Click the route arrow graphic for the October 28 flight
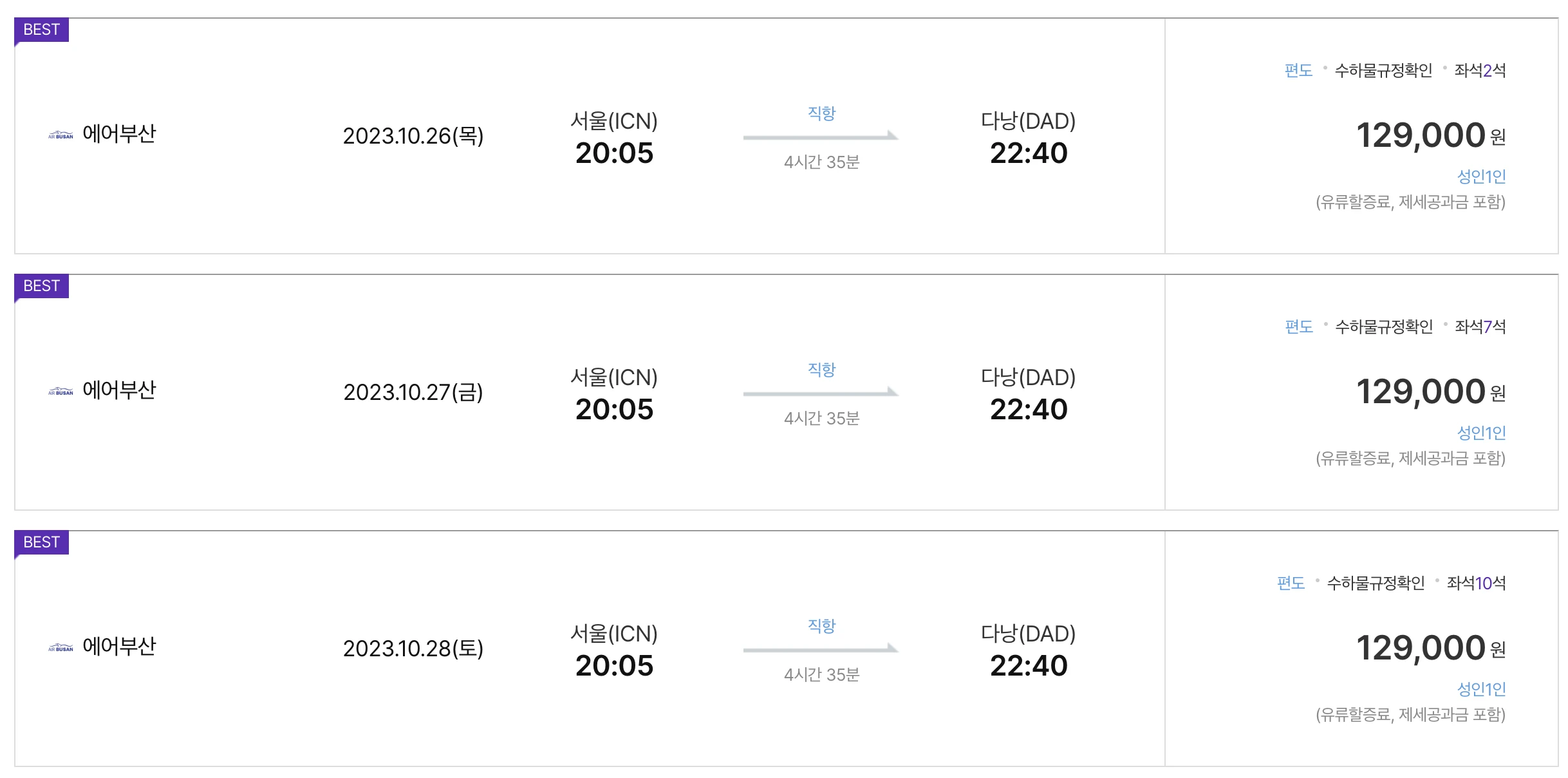Image resolution: width=1568 pixels, height=778 pixels. click(821, 650)
